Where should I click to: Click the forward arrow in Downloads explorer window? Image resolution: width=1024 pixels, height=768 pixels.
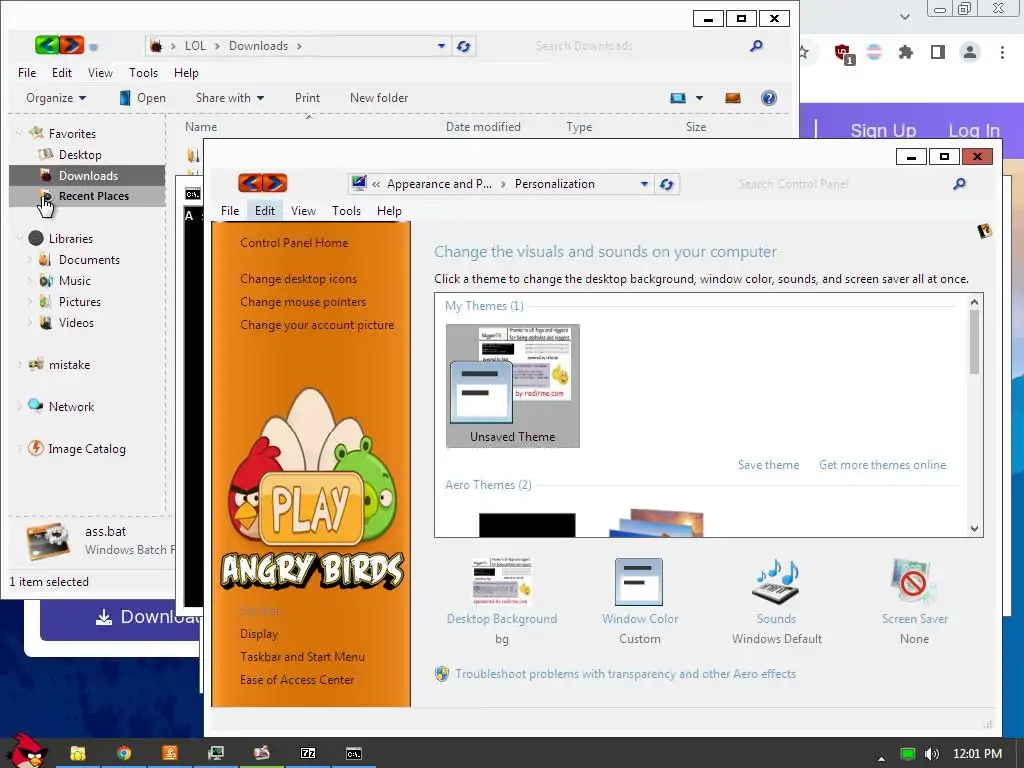click(x=72, y=45)
